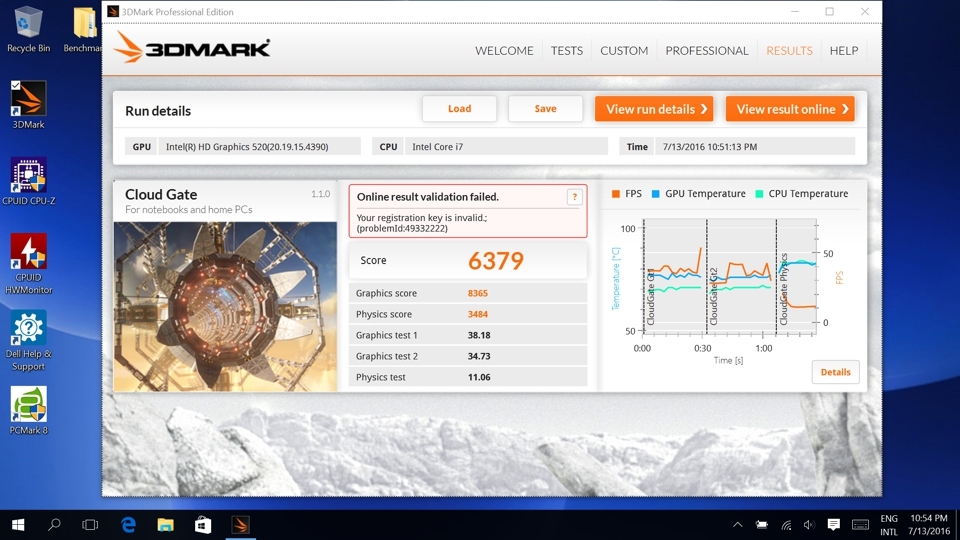
Task: Open File Explorer from taskbar
Action: click(x=165, y=525)
